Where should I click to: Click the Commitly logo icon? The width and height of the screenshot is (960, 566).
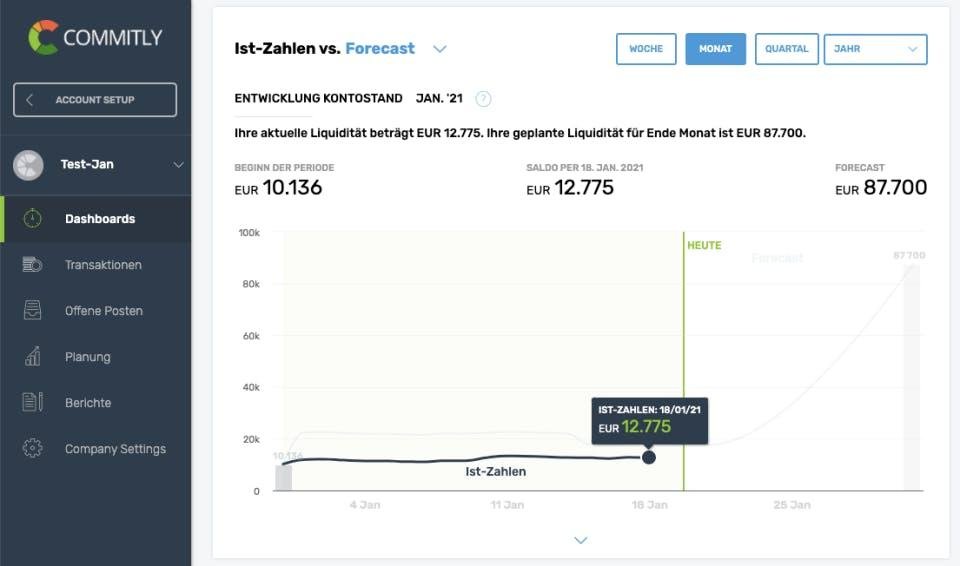tap(43, 38)
